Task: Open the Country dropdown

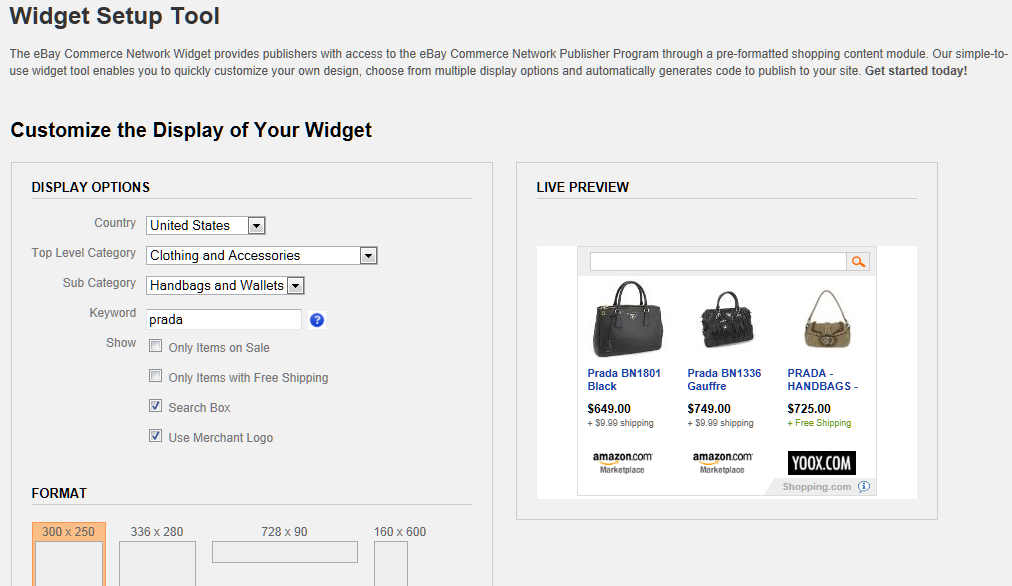Action: tap(256, 226)
